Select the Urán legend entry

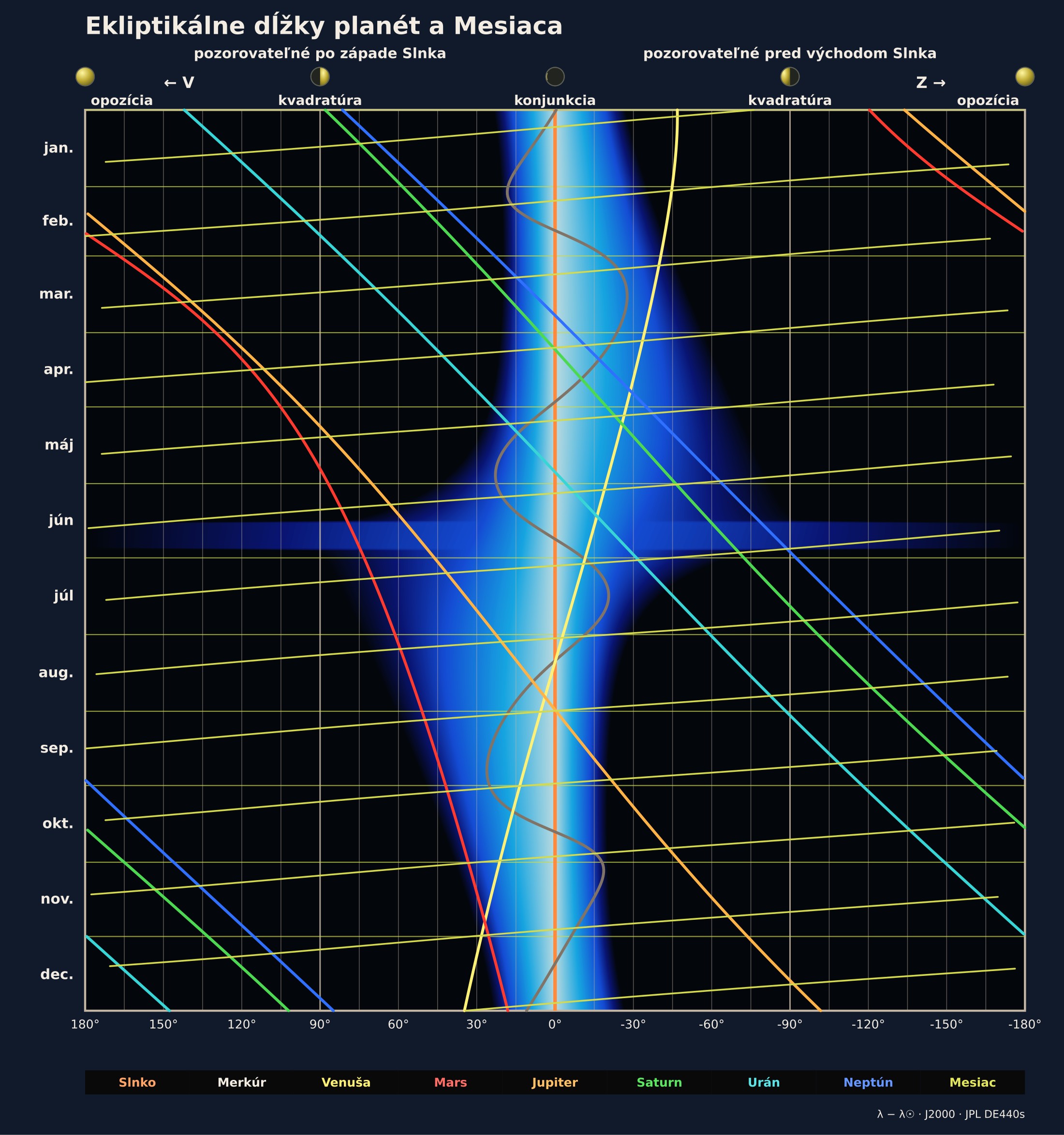(764, 1082)
